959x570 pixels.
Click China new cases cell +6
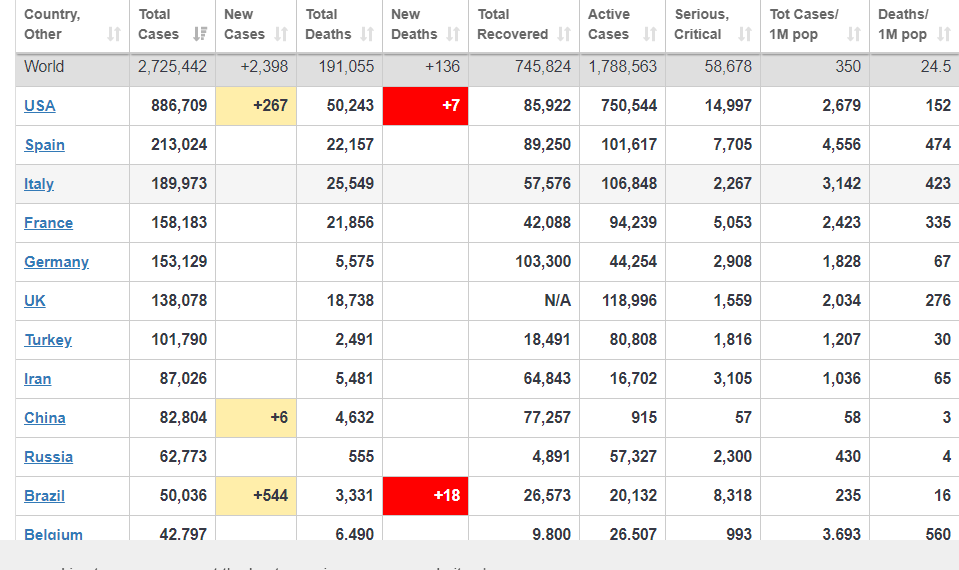(256, 418)
